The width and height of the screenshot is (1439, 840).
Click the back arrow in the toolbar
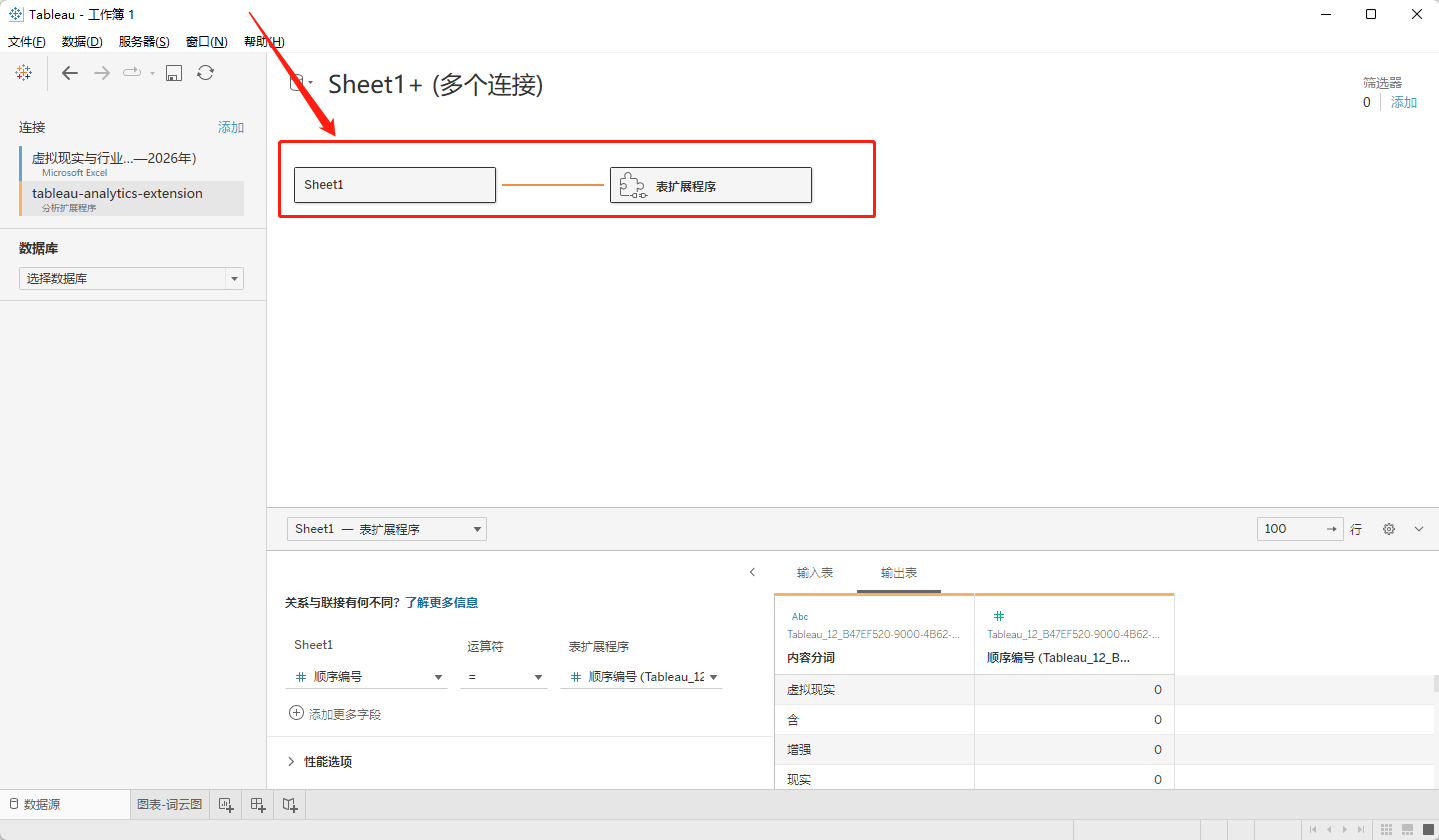69,72
